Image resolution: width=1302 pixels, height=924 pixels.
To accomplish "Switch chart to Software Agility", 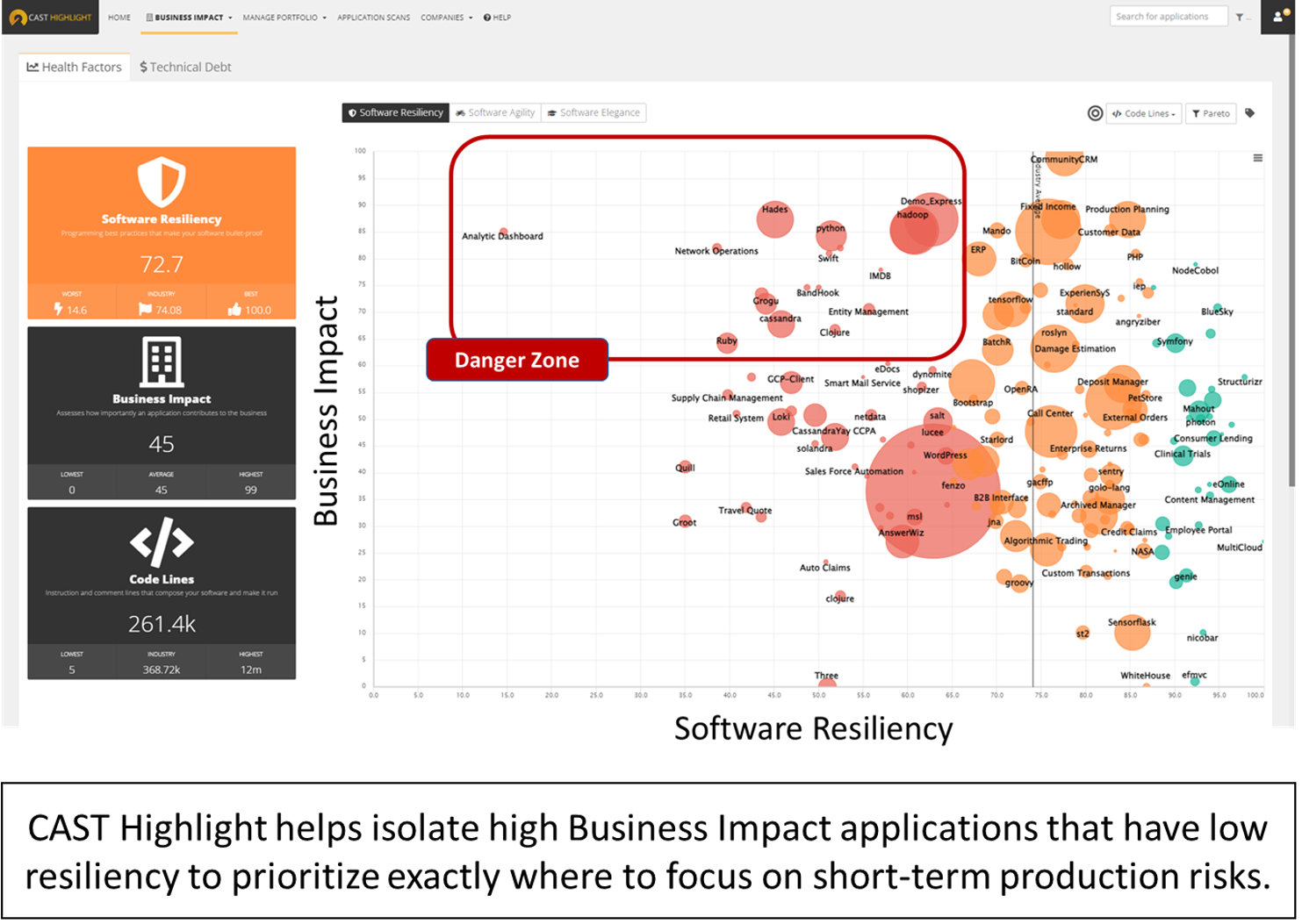I will (x=495, y=113).
